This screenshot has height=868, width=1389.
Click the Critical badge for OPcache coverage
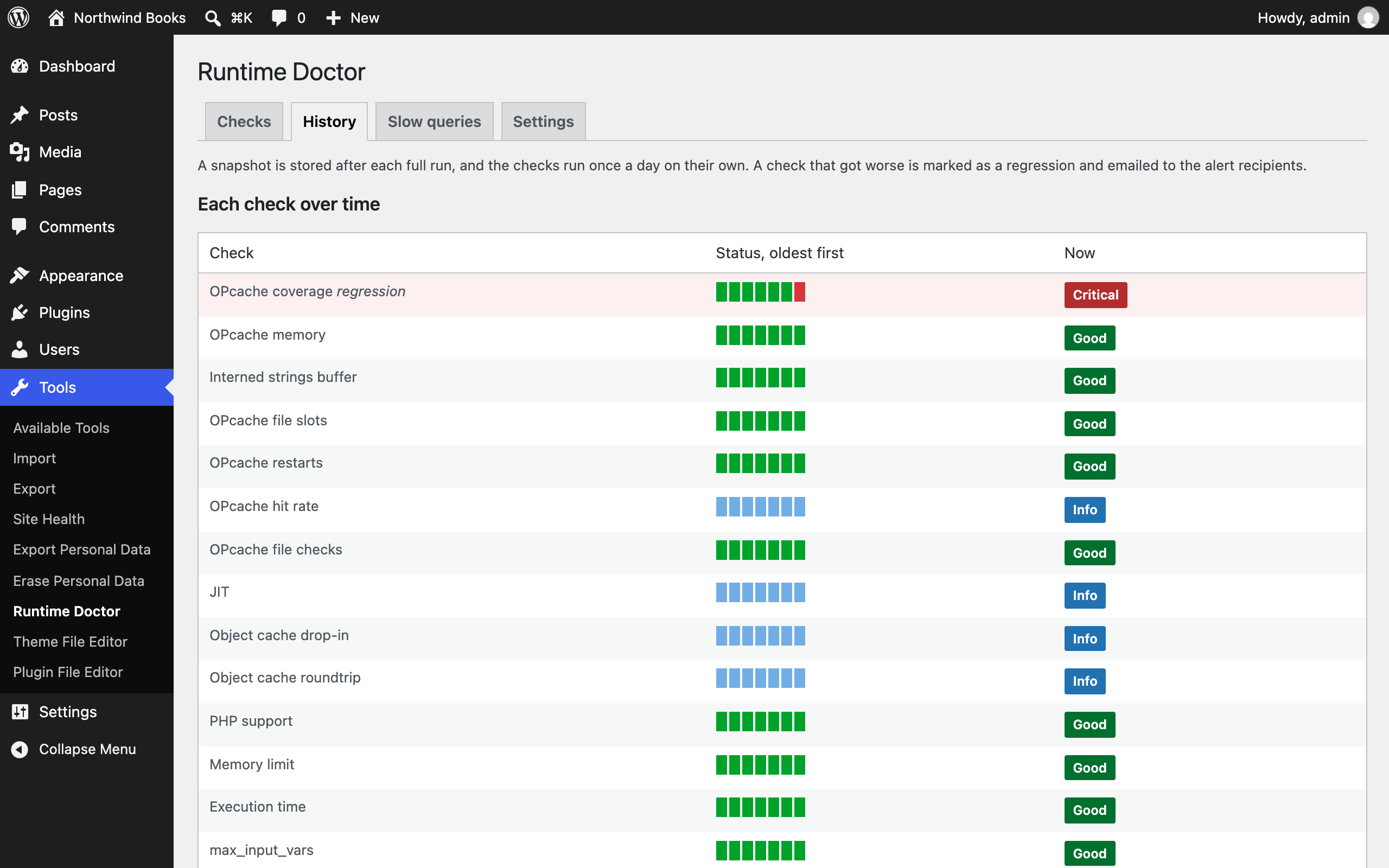(1095, 295)
